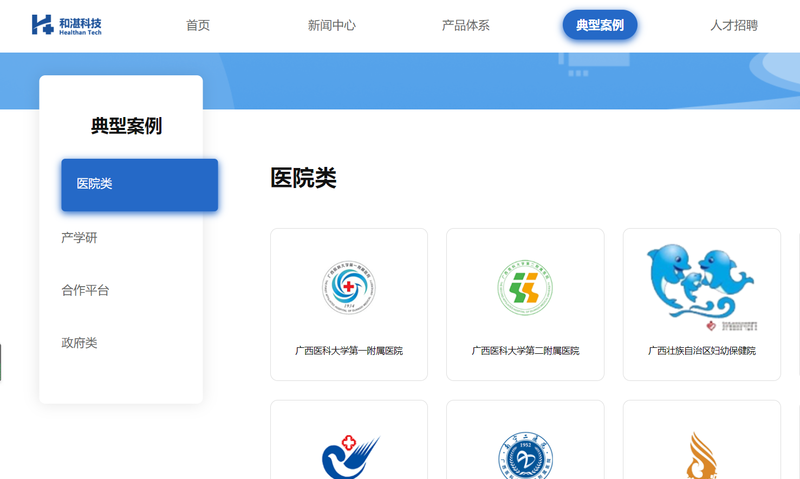The width and height of the screenshot is (800, 479).
Task: Click the blue dolphins logo image
Action: (x=702, y=287)
